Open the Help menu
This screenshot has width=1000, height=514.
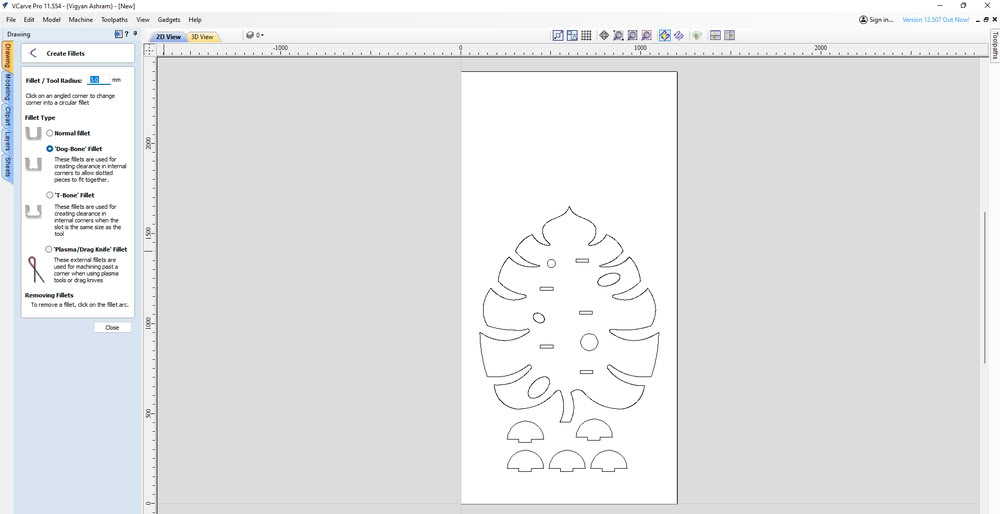coord(195,20)
